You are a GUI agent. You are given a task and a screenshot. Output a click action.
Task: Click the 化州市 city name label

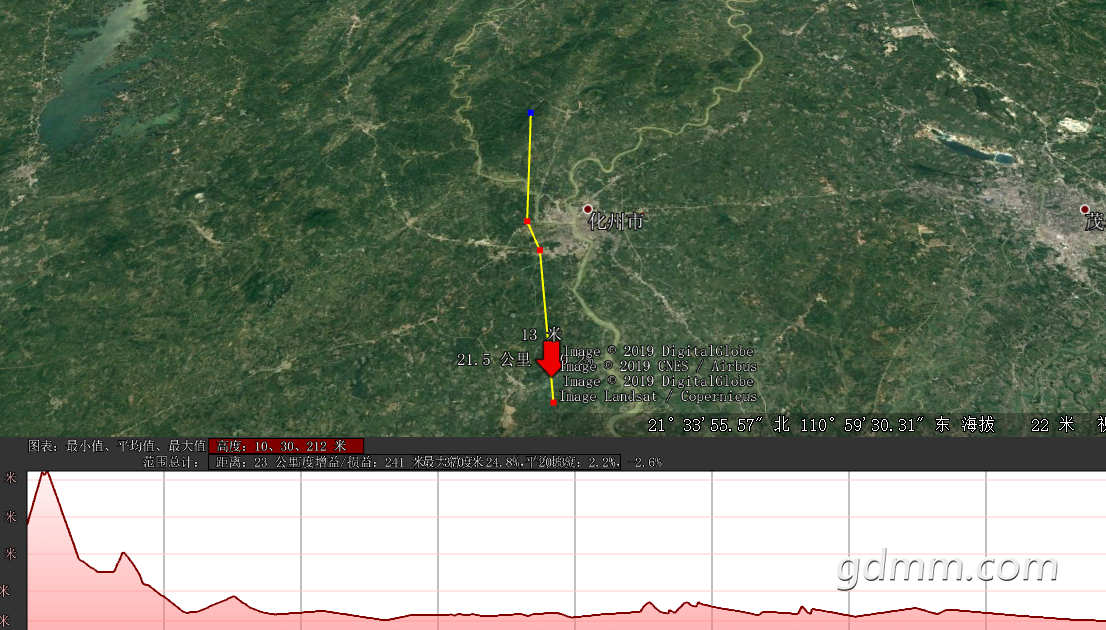[616, 221]
